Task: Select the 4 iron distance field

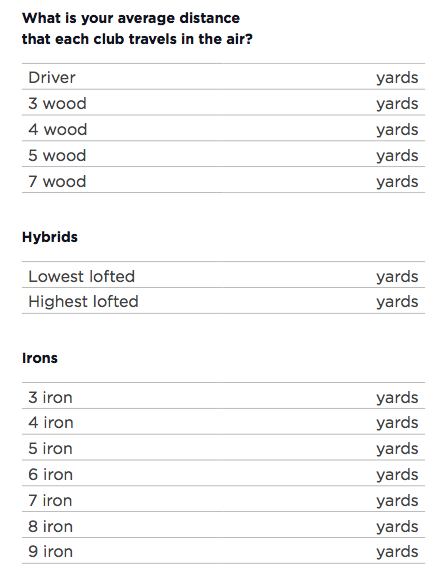Action: [223, 422]
